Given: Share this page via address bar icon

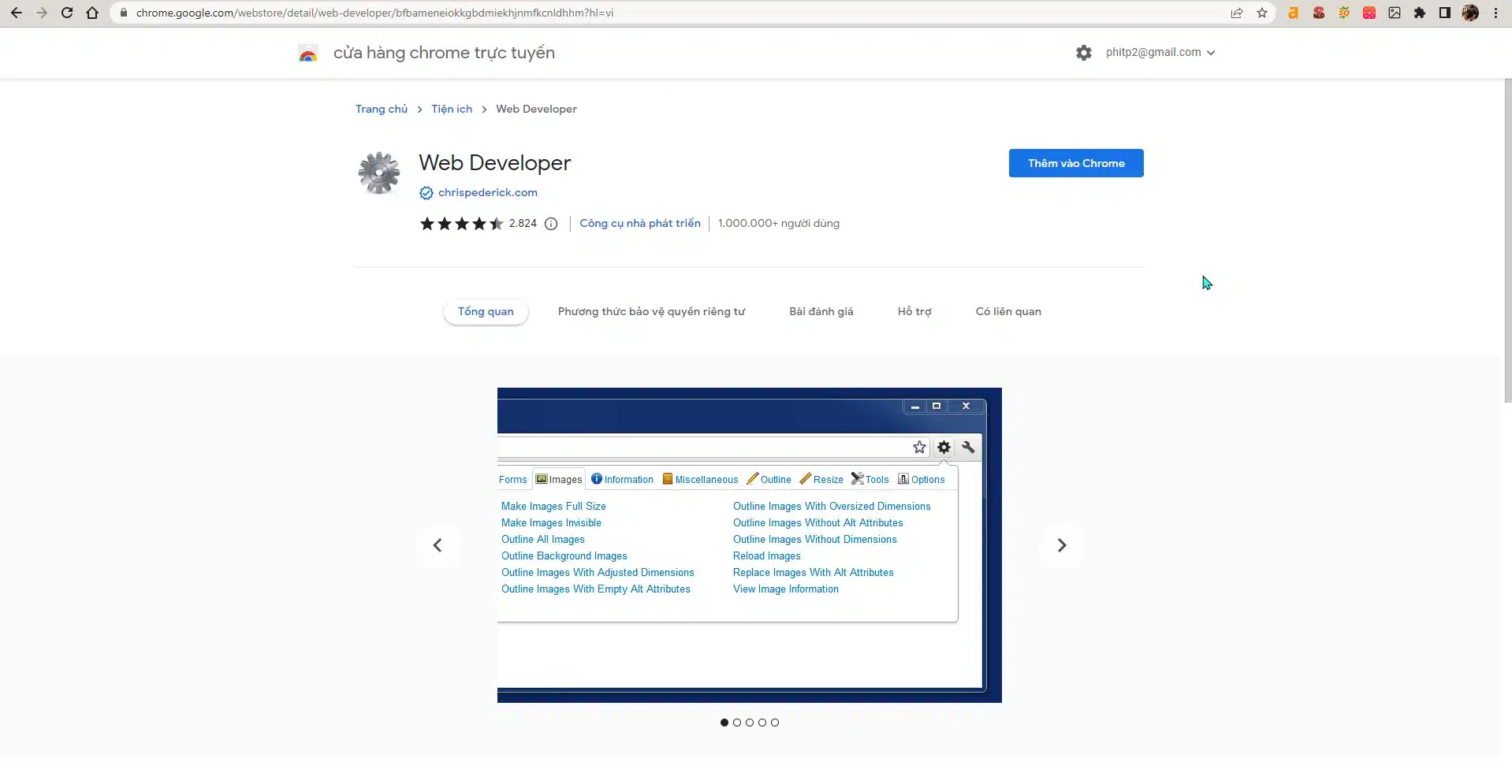Looking at the screenshot, I should click(1237, 13).
